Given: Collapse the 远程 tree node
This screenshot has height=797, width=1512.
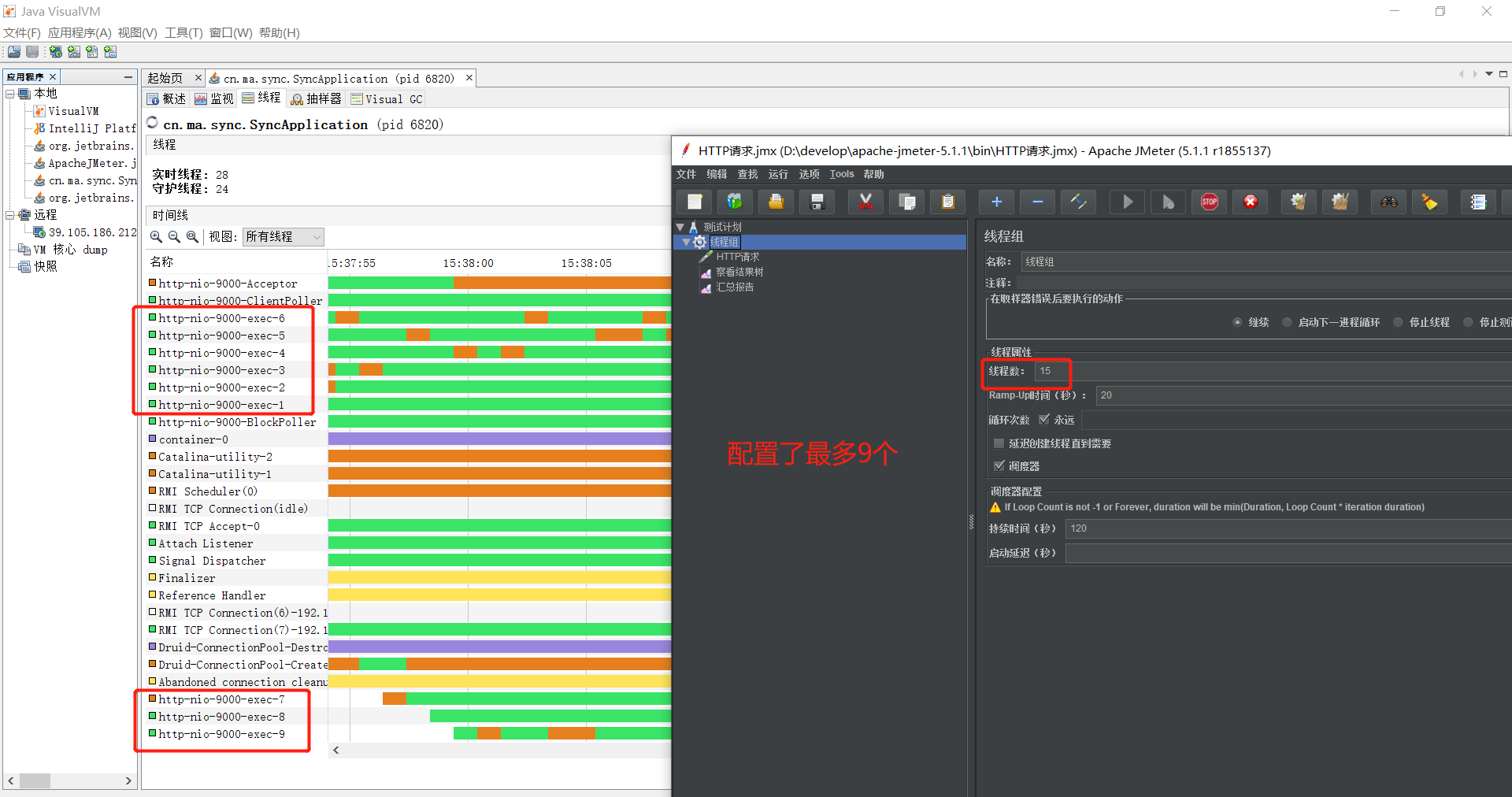Looking at the screenshot, I should [x=10, y=215].
